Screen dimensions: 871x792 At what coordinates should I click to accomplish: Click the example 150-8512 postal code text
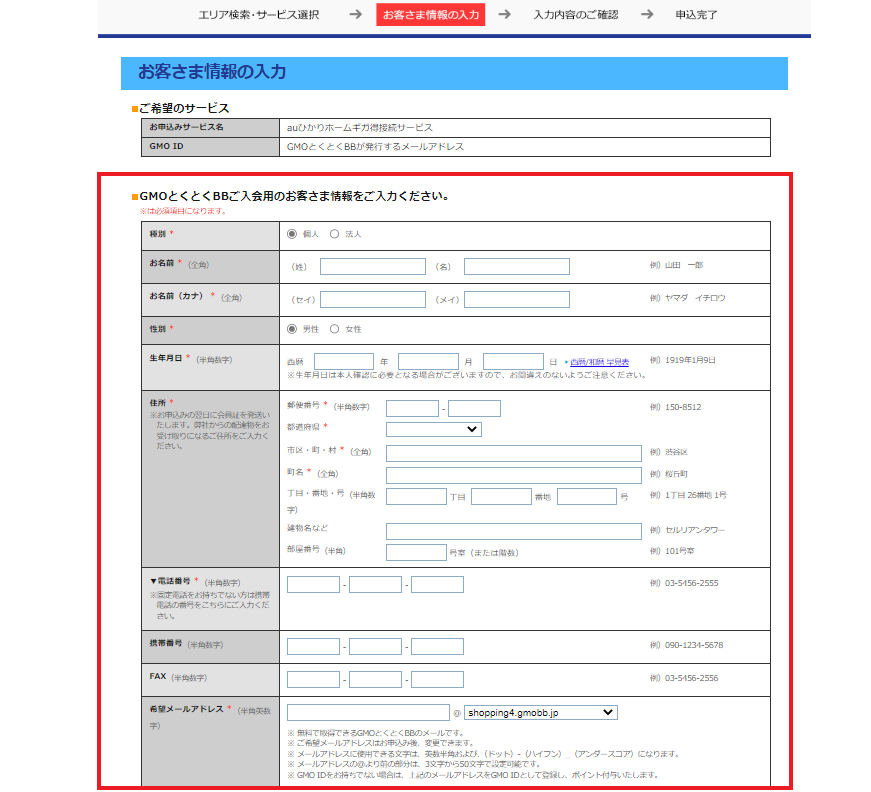point(683,407)
